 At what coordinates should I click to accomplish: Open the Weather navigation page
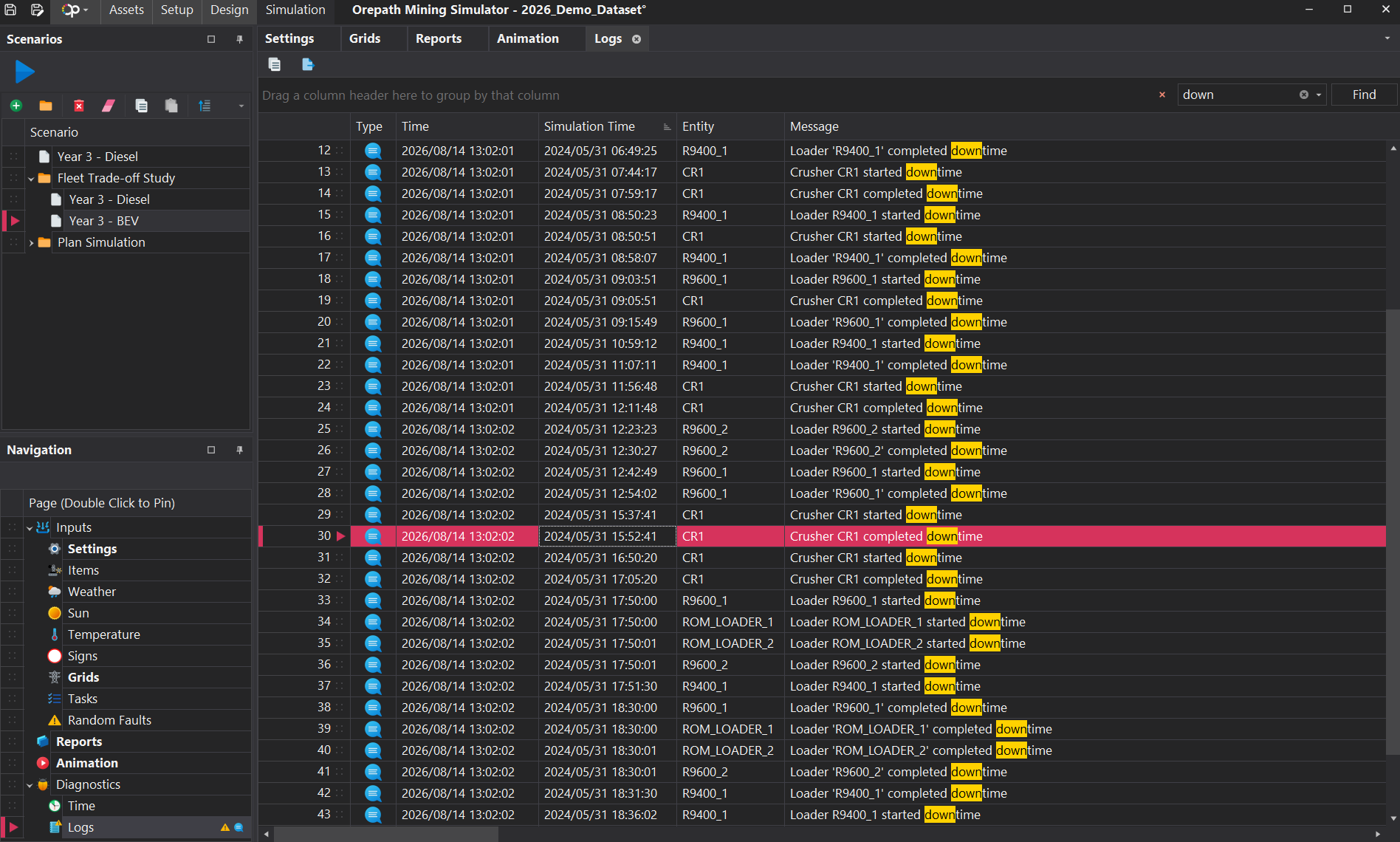92,592
